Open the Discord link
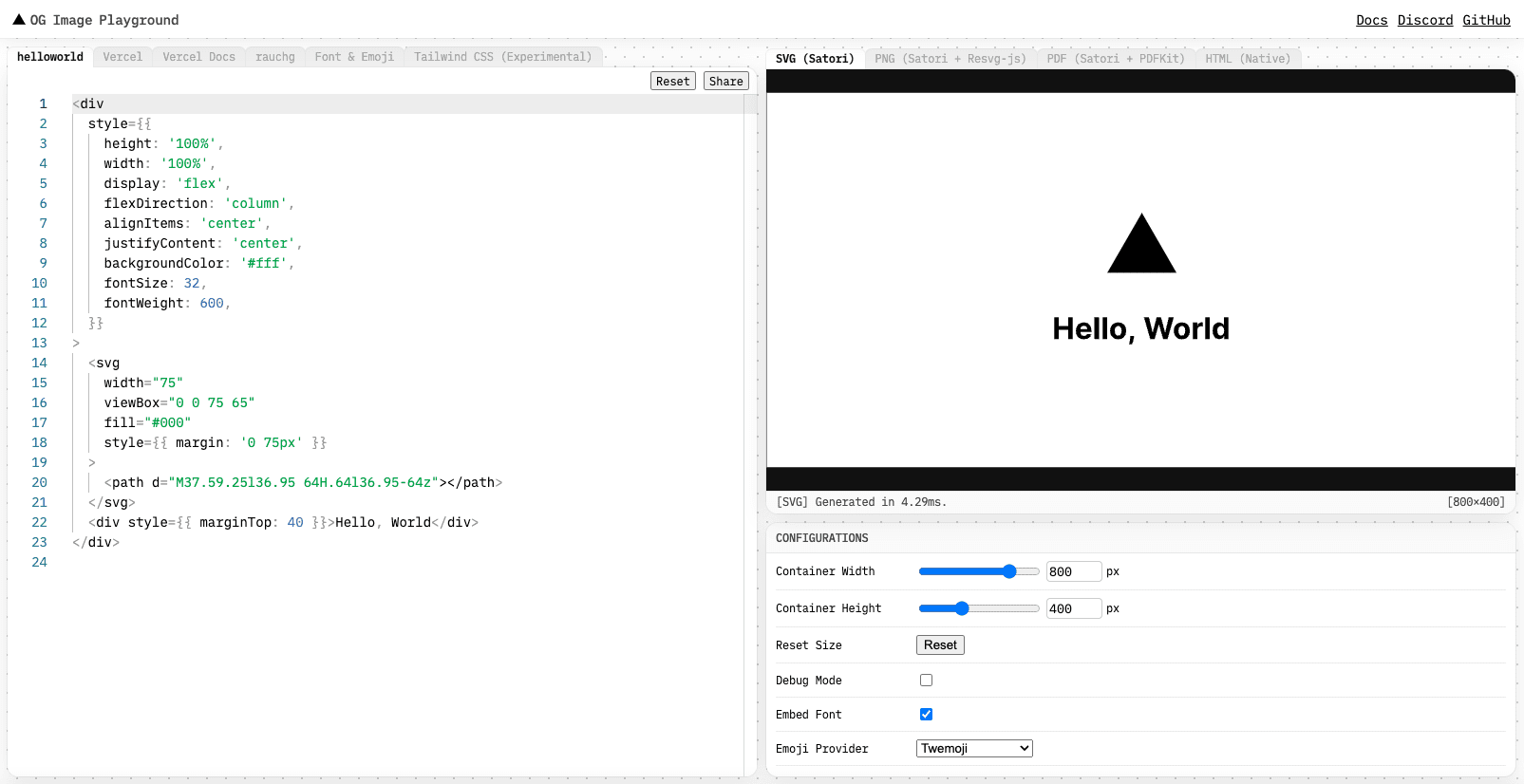Screen dimensions: 1524x784 (1425, 20)
